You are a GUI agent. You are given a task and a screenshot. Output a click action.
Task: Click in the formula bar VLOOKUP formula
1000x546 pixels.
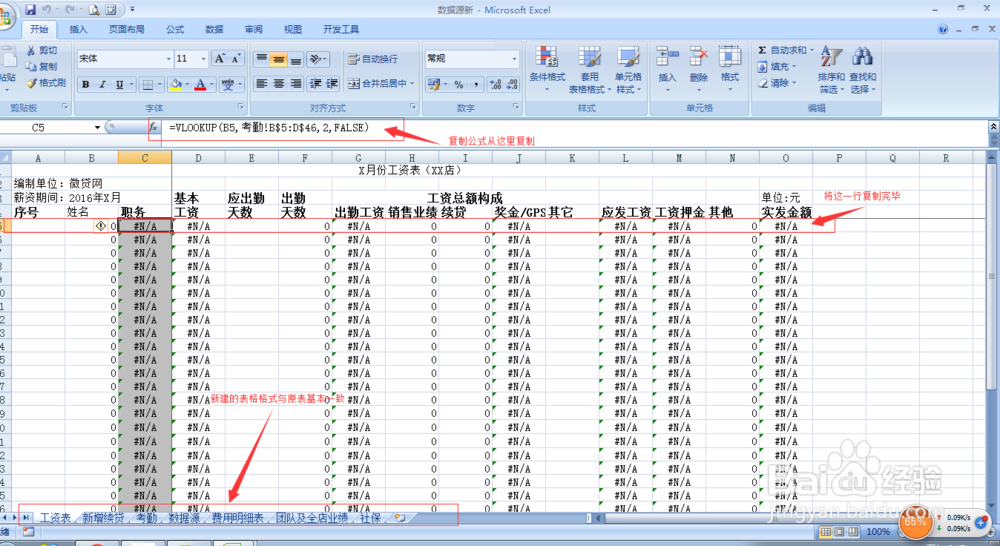(269, 128)
